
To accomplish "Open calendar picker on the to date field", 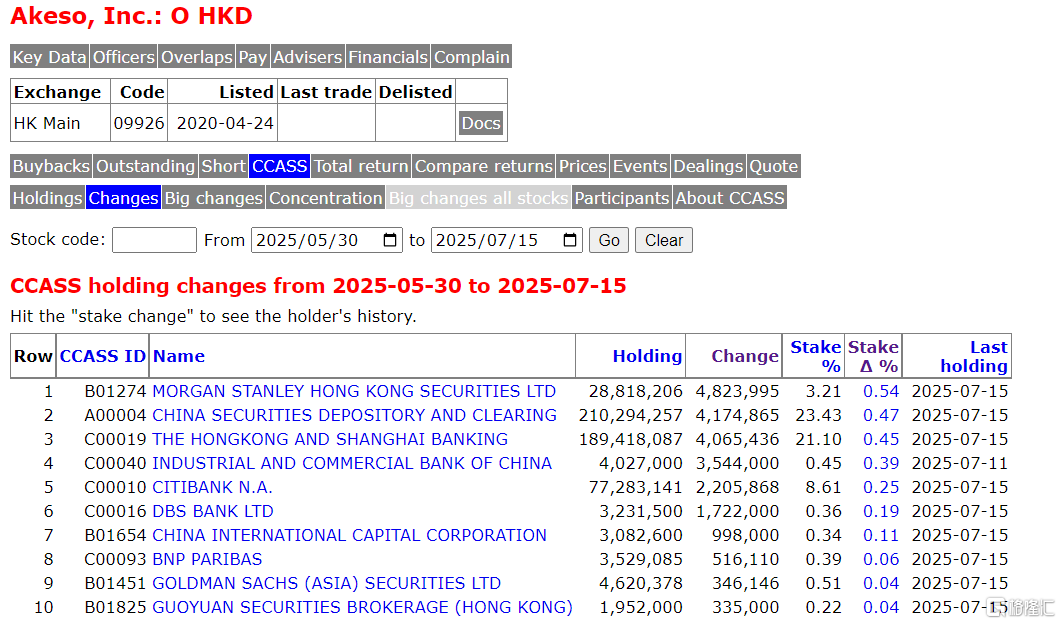I will 570,240.
